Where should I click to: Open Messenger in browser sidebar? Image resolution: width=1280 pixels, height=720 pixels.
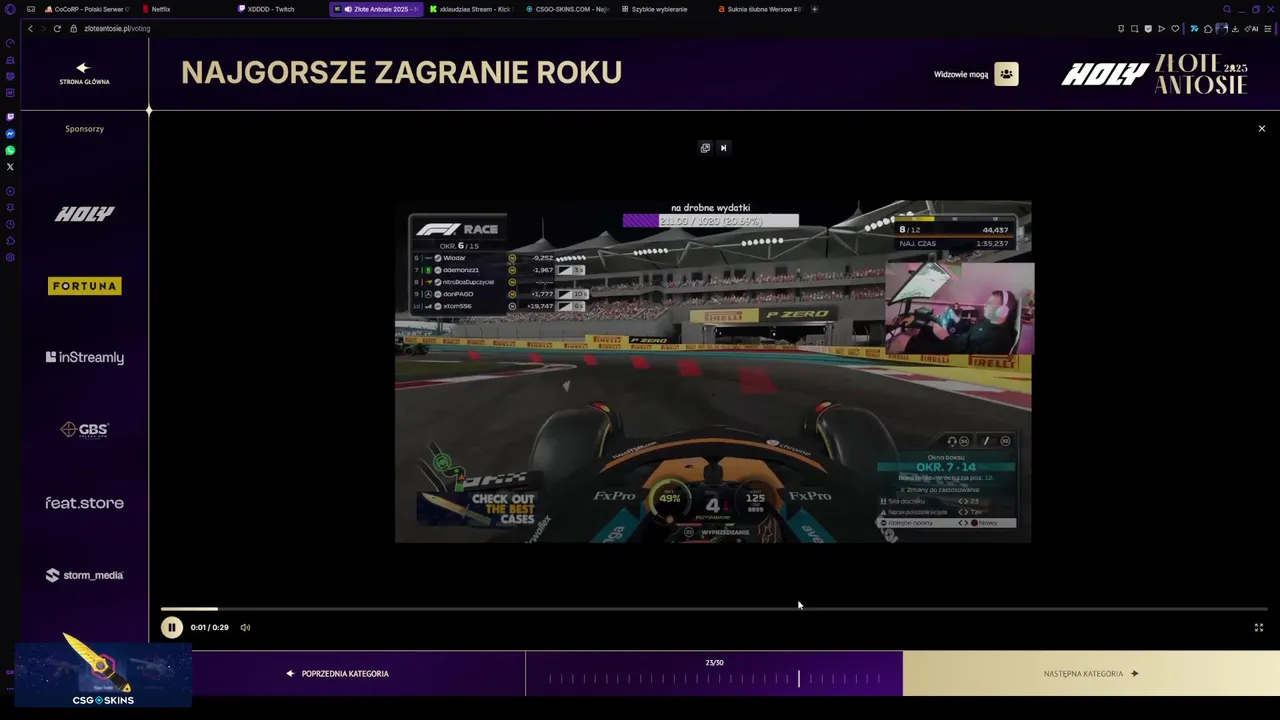coord(10,133)
